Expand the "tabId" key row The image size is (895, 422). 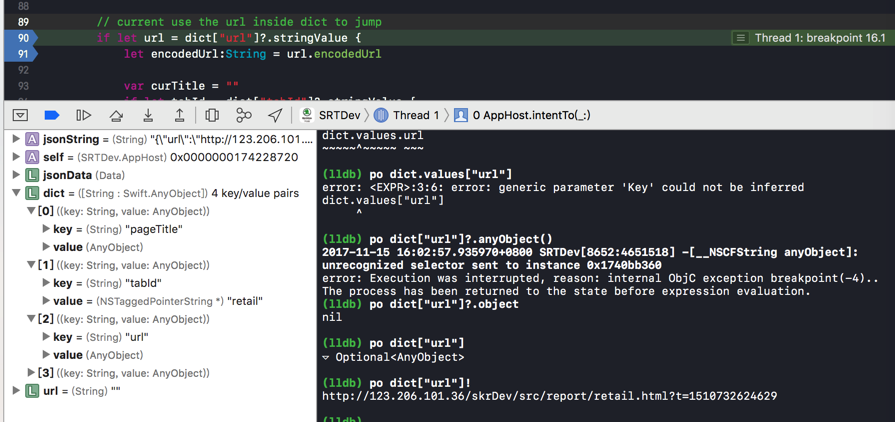[46, 283]
